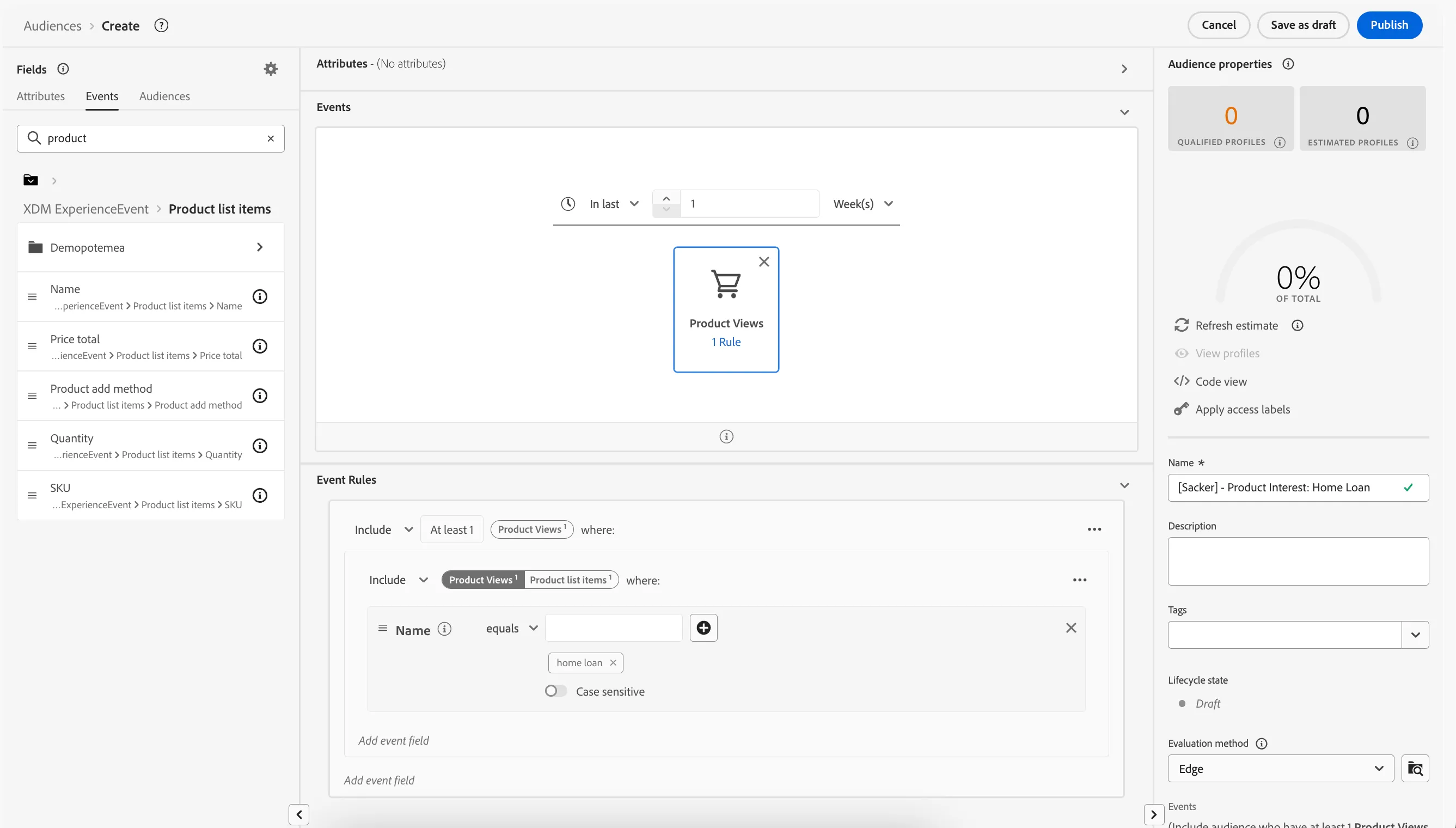Open options menu for Product list items rule

click(1079, 580)
